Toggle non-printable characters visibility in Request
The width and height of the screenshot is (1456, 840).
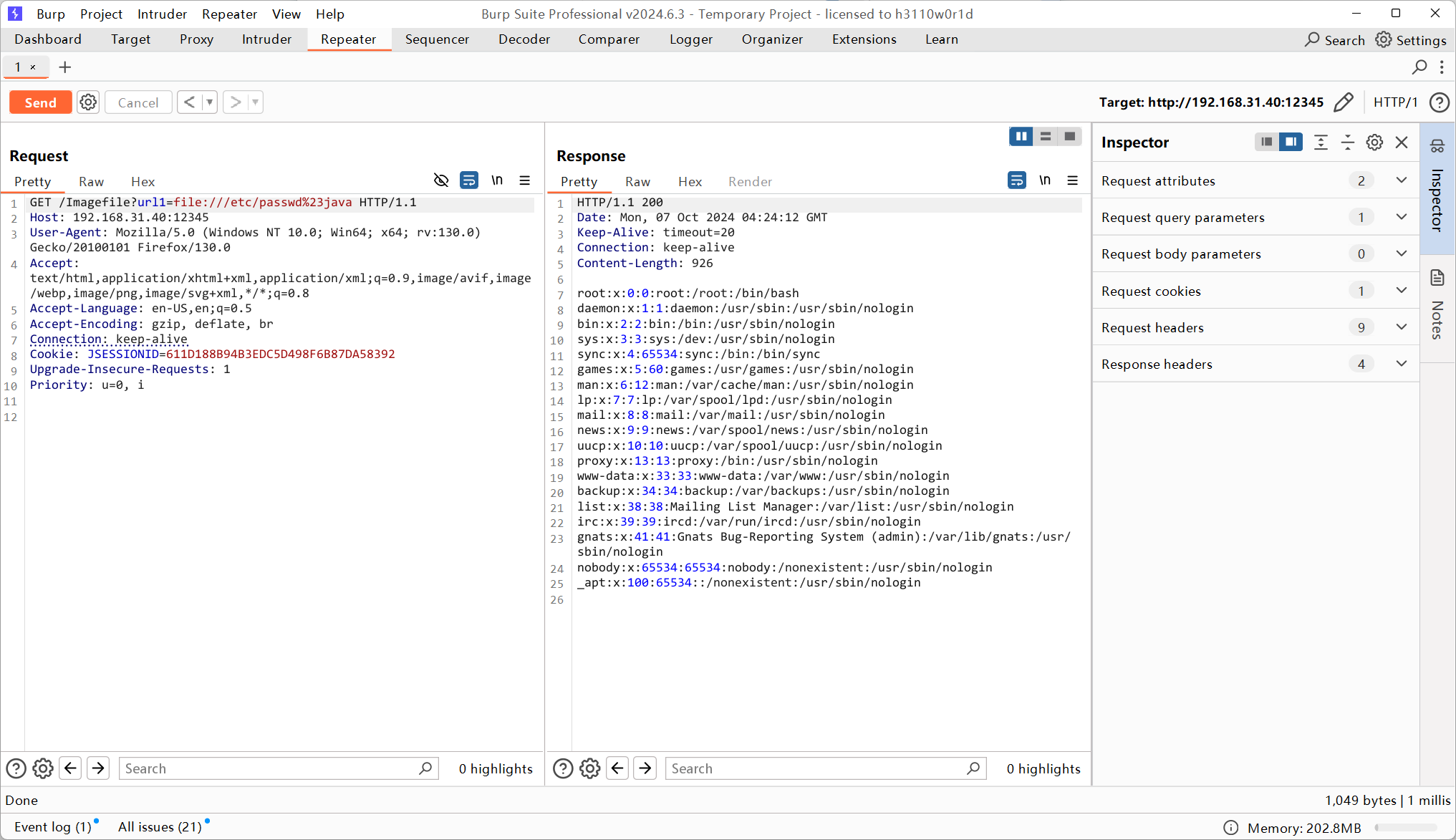[441, 180]
